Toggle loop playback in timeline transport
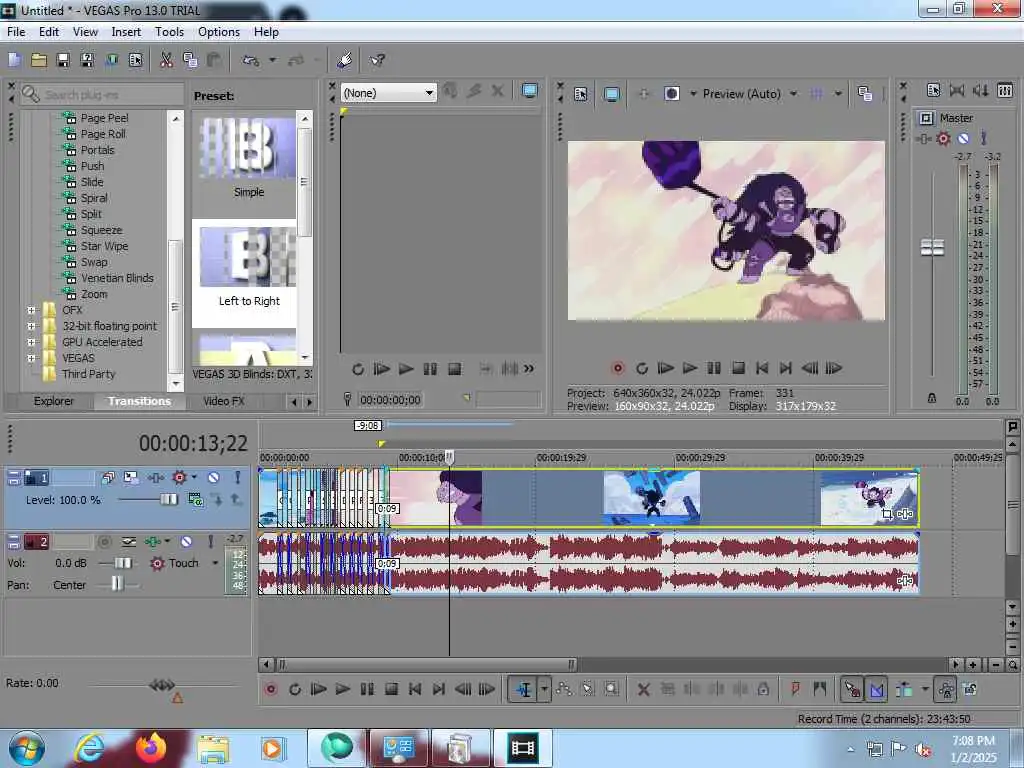Viewport: 1024px width, 768px height. 295,689
